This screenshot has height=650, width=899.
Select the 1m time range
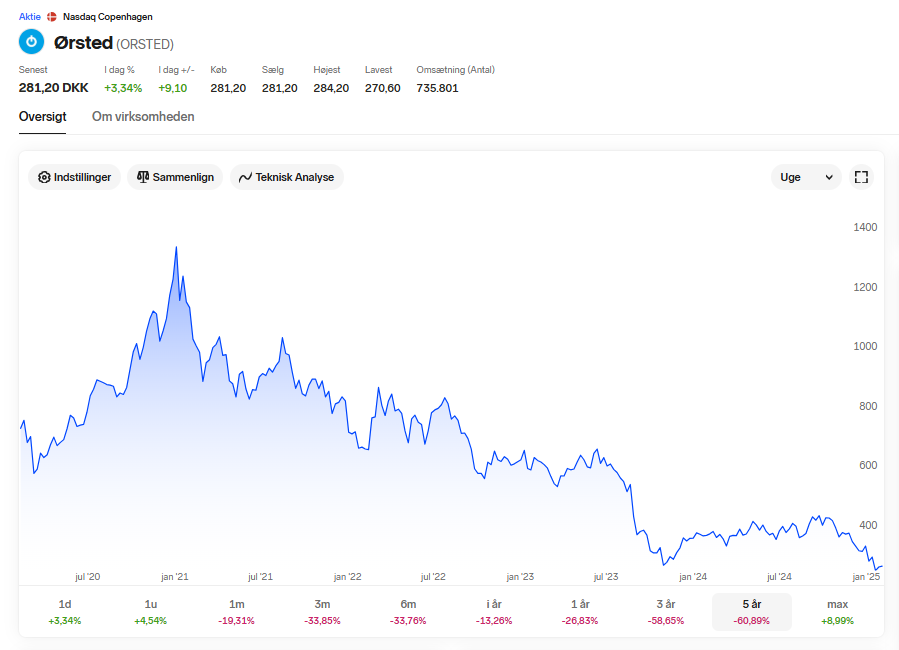(237, 612)
